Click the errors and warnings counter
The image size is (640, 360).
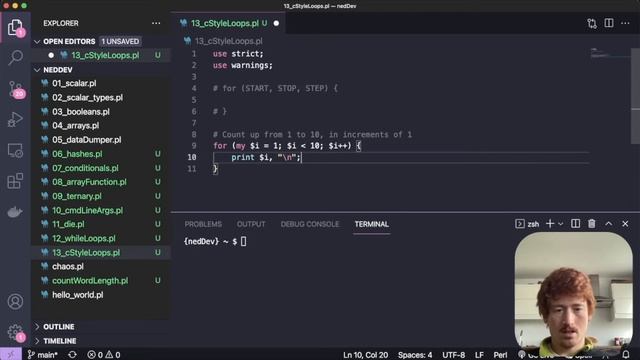pos(104,355)
